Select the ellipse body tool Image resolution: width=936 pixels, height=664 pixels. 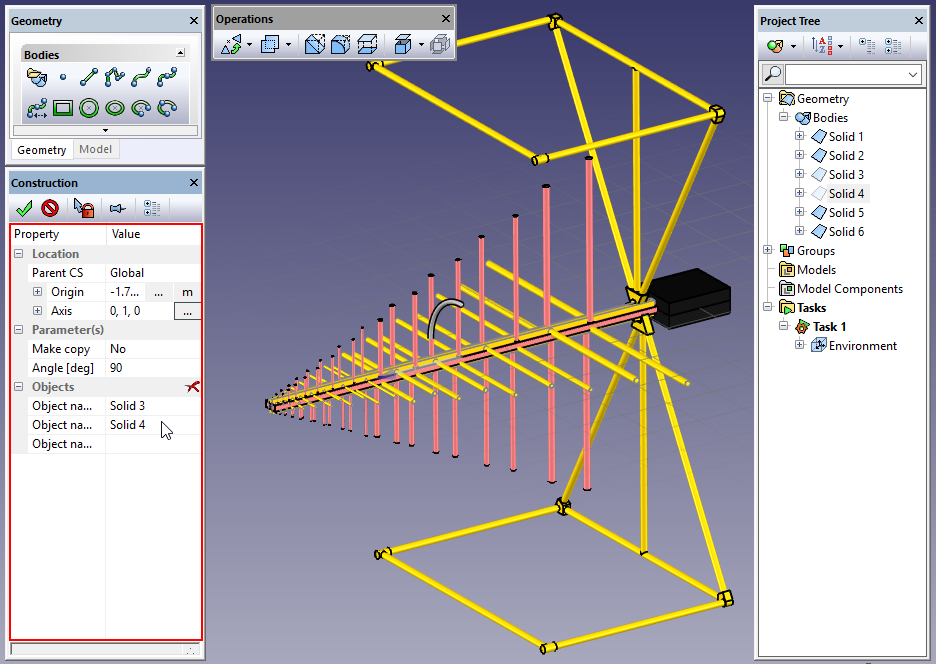115,108
